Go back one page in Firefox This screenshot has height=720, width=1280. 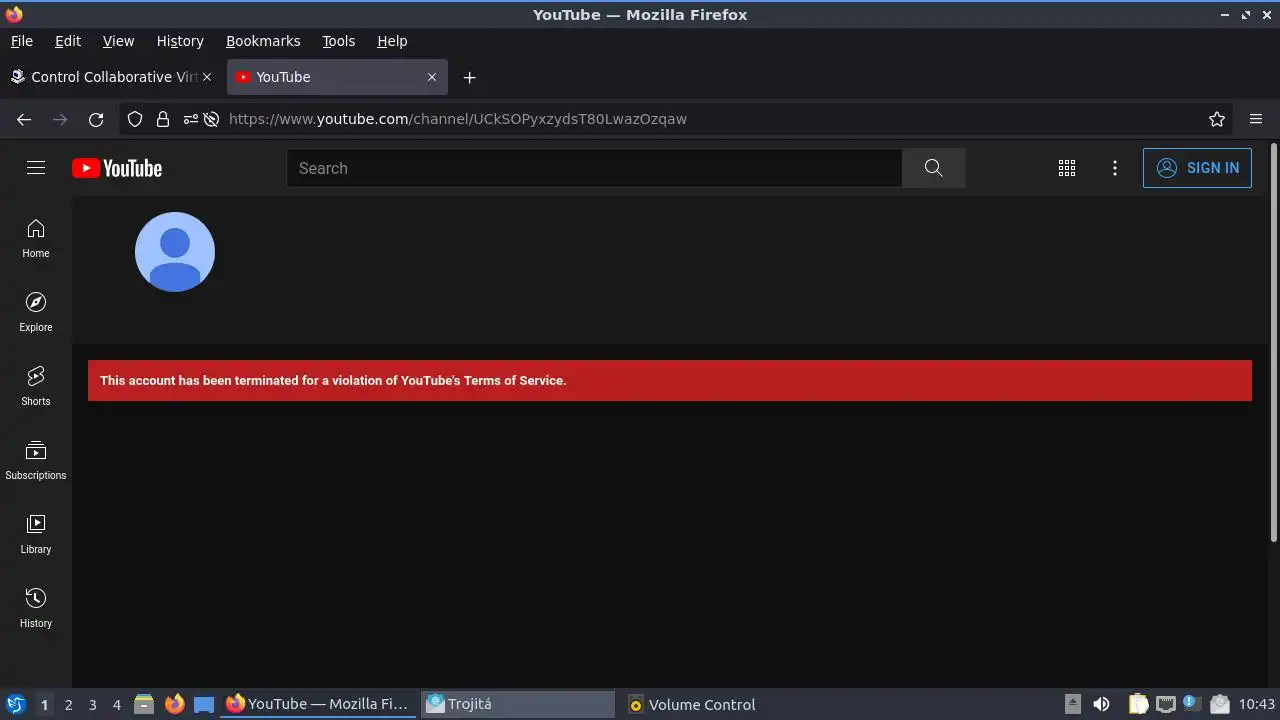[x=24, y=119]
